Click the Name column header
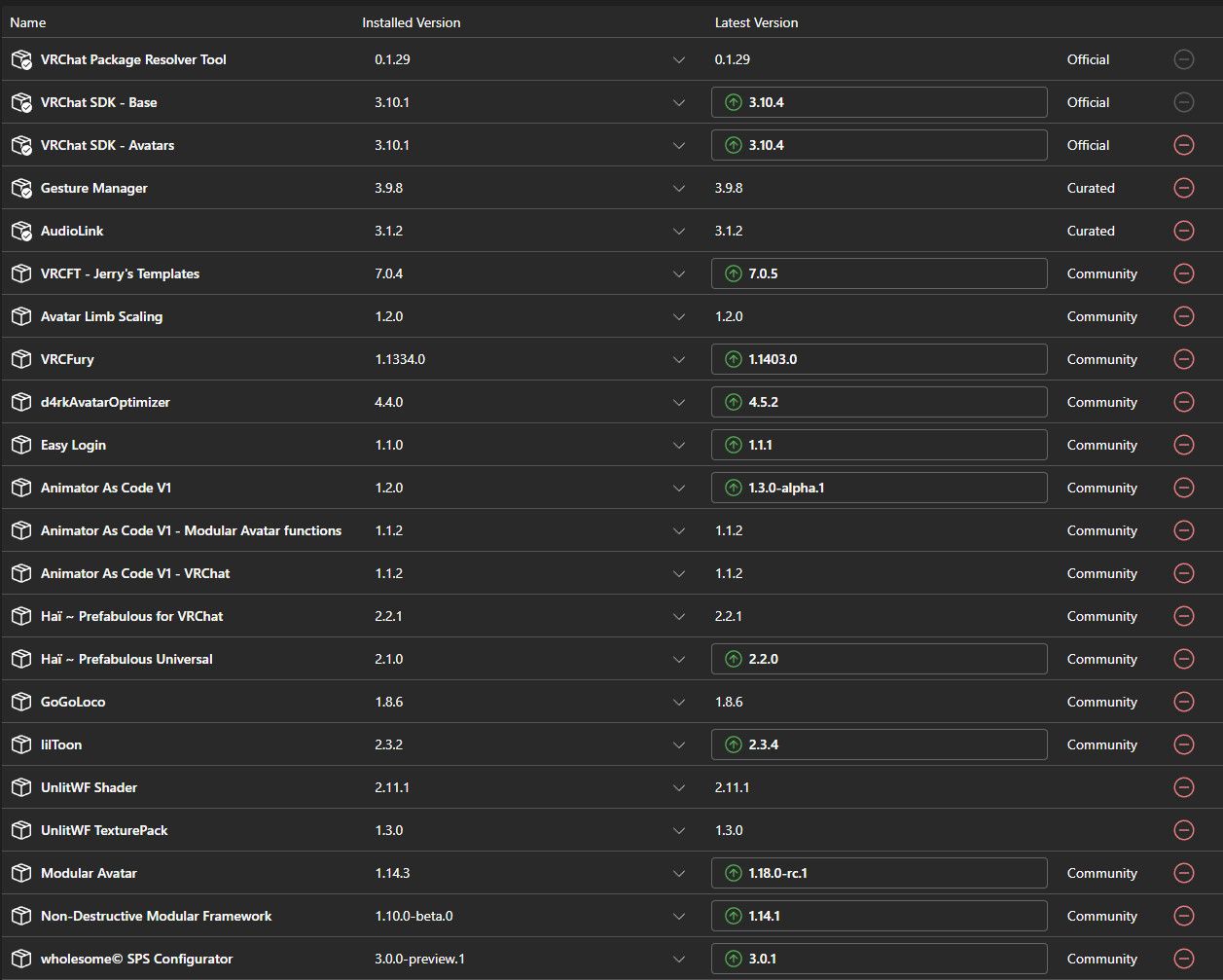The height and width of the screenshot is (980, 1223). 28,22
